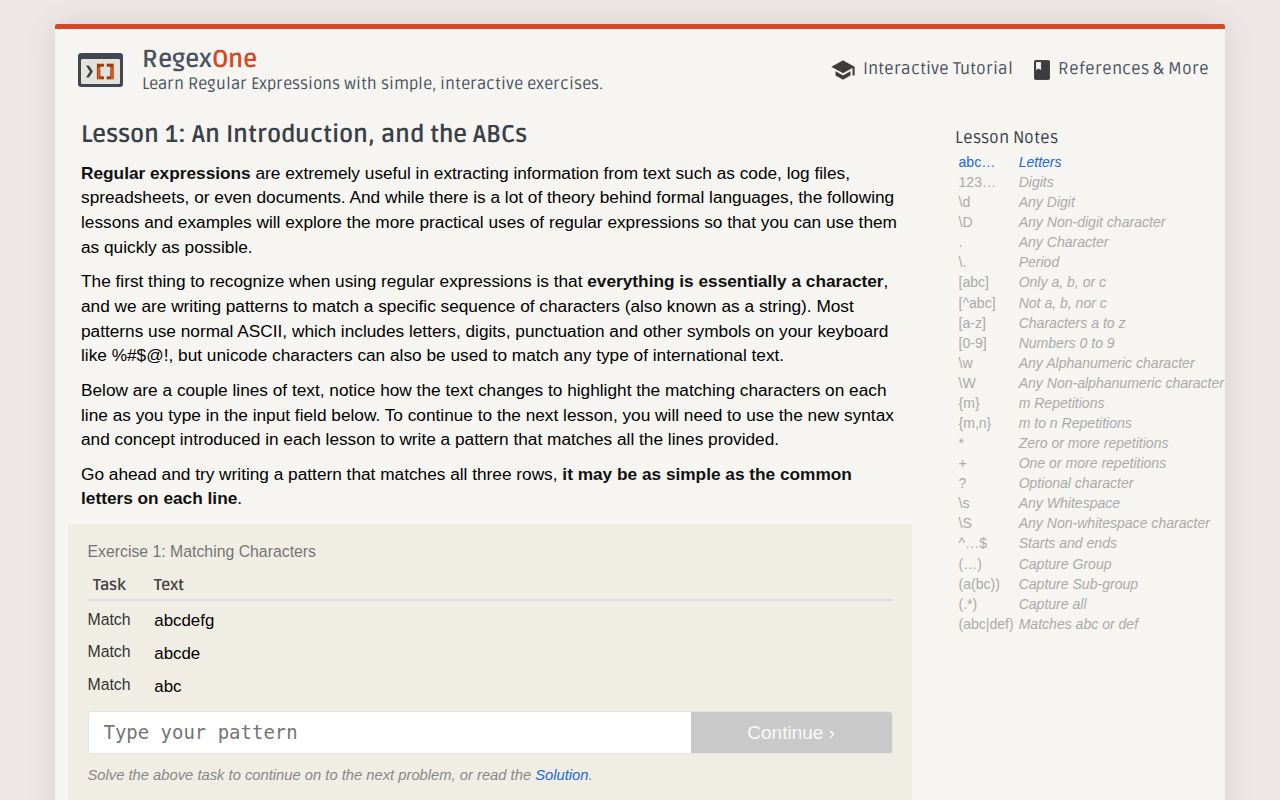This screenshot has height=800, width=1280.
Task: Select the Any Non-digit character reference
Action: [x=1091, y=222]
